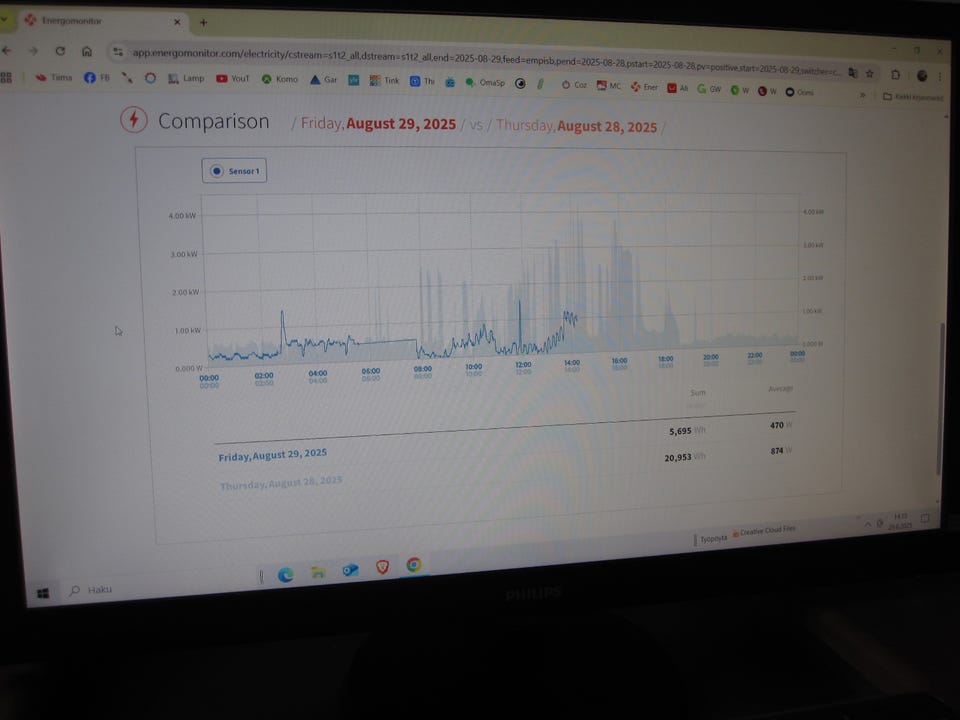Viewport: 960px width, 720px height.
Task: Reload the Energomonitor page
Action: coord(60,51)
